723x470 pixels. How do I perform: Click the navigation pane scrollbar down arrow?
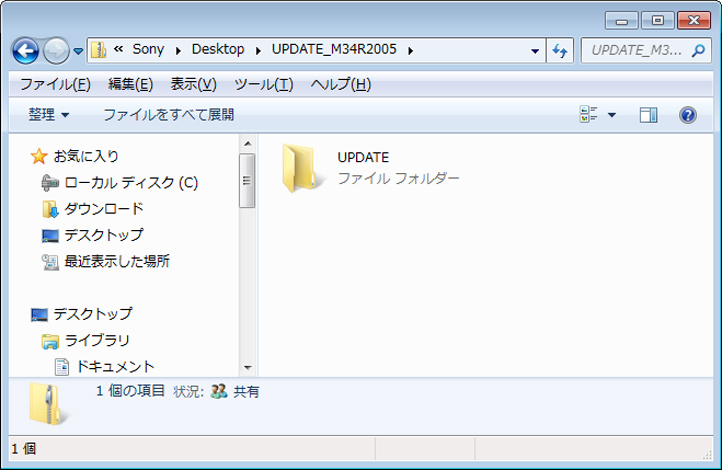pos(248,367)
